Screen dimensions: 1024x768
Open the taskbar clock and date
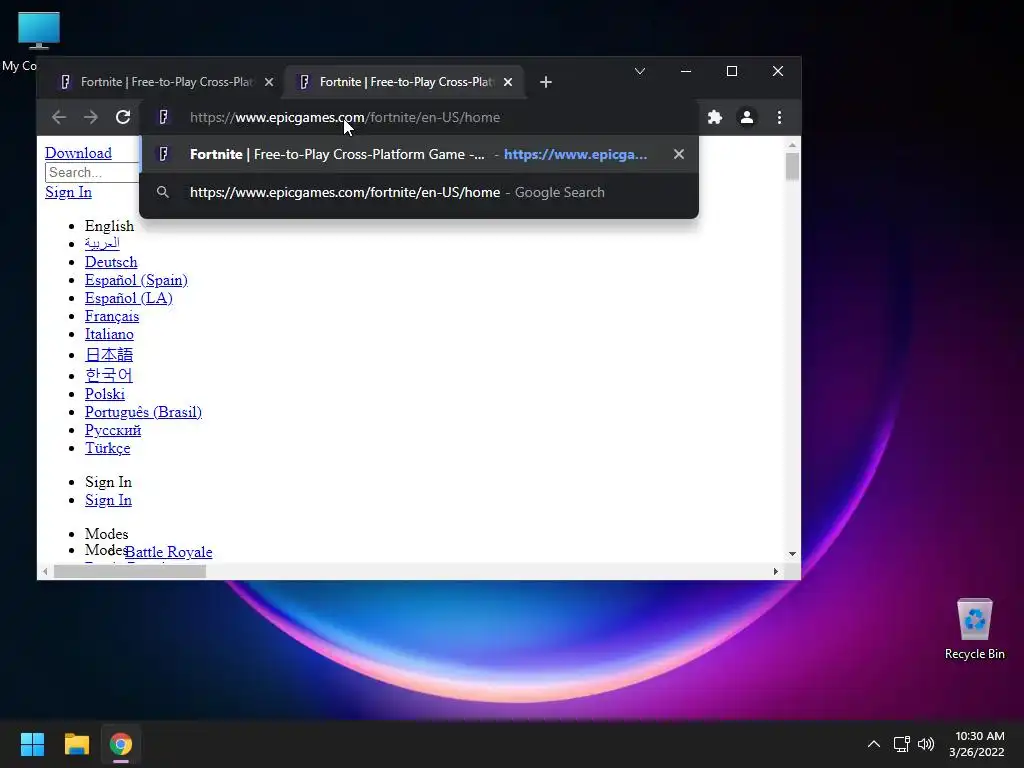point(977,744)
